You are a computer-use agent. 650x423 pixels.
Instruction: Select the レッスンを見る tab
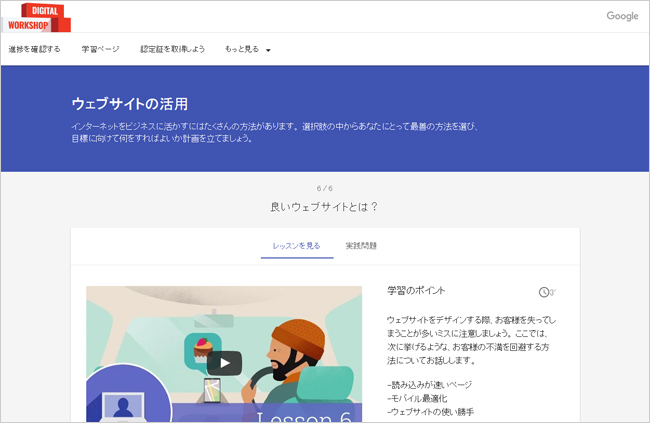click(x=297, y=246)
